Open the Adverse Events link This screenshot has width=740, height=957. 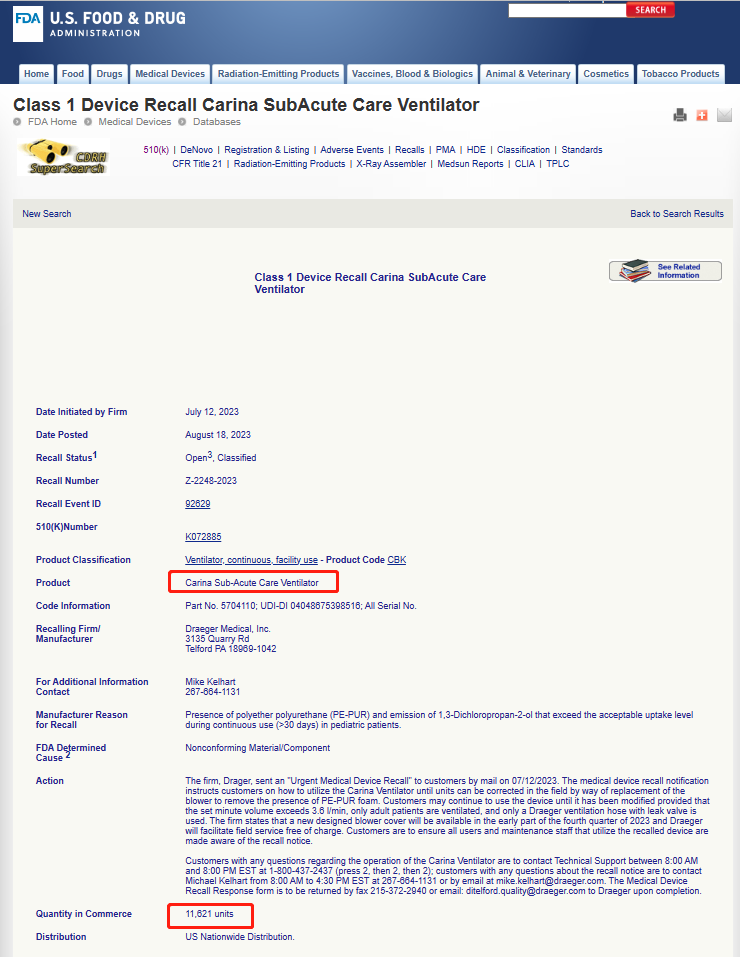click(x=352, y=150)
